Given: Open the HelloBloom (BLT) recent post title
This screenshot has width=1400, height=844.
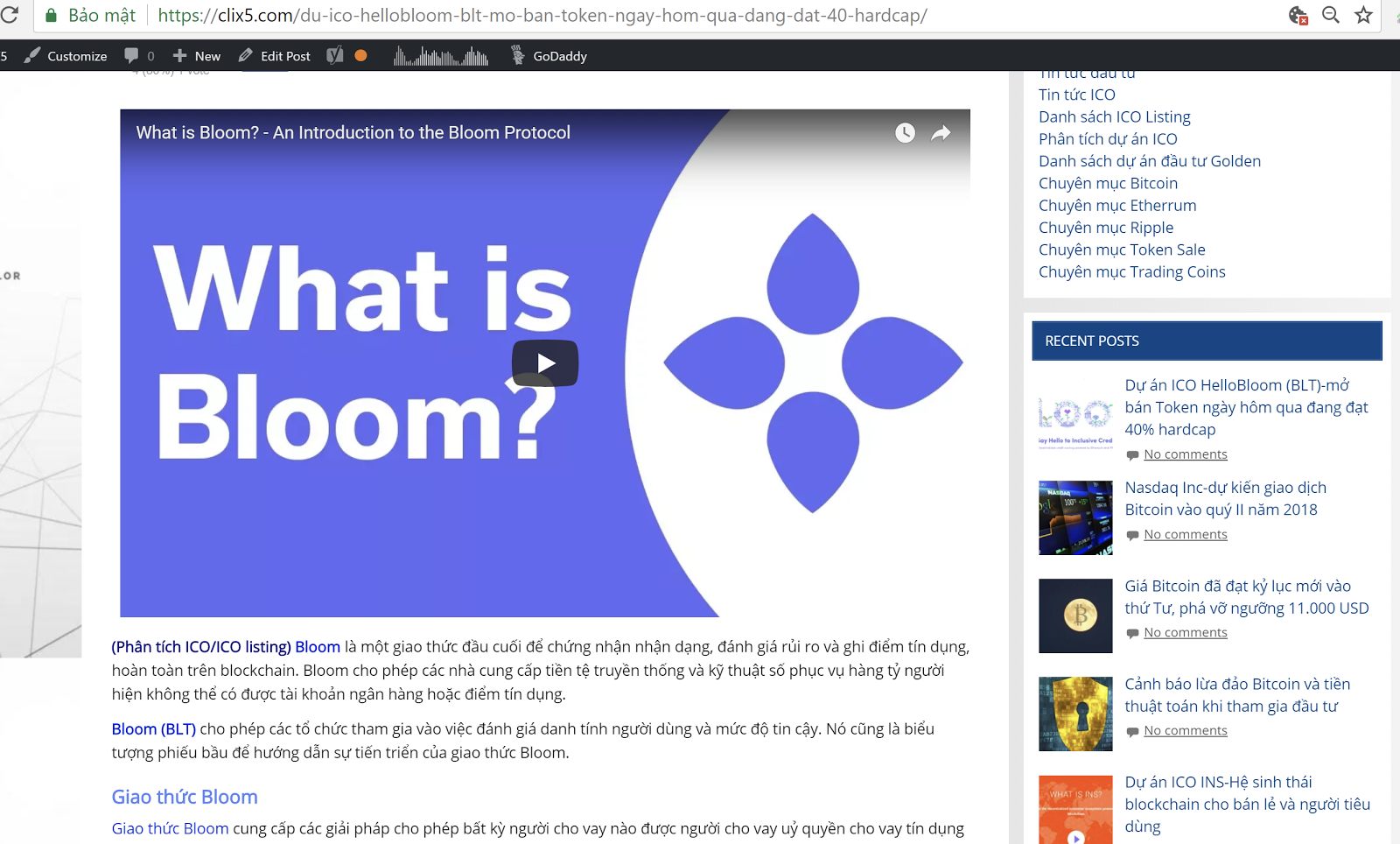Looking at the screenshot, I should (1246, 407).
